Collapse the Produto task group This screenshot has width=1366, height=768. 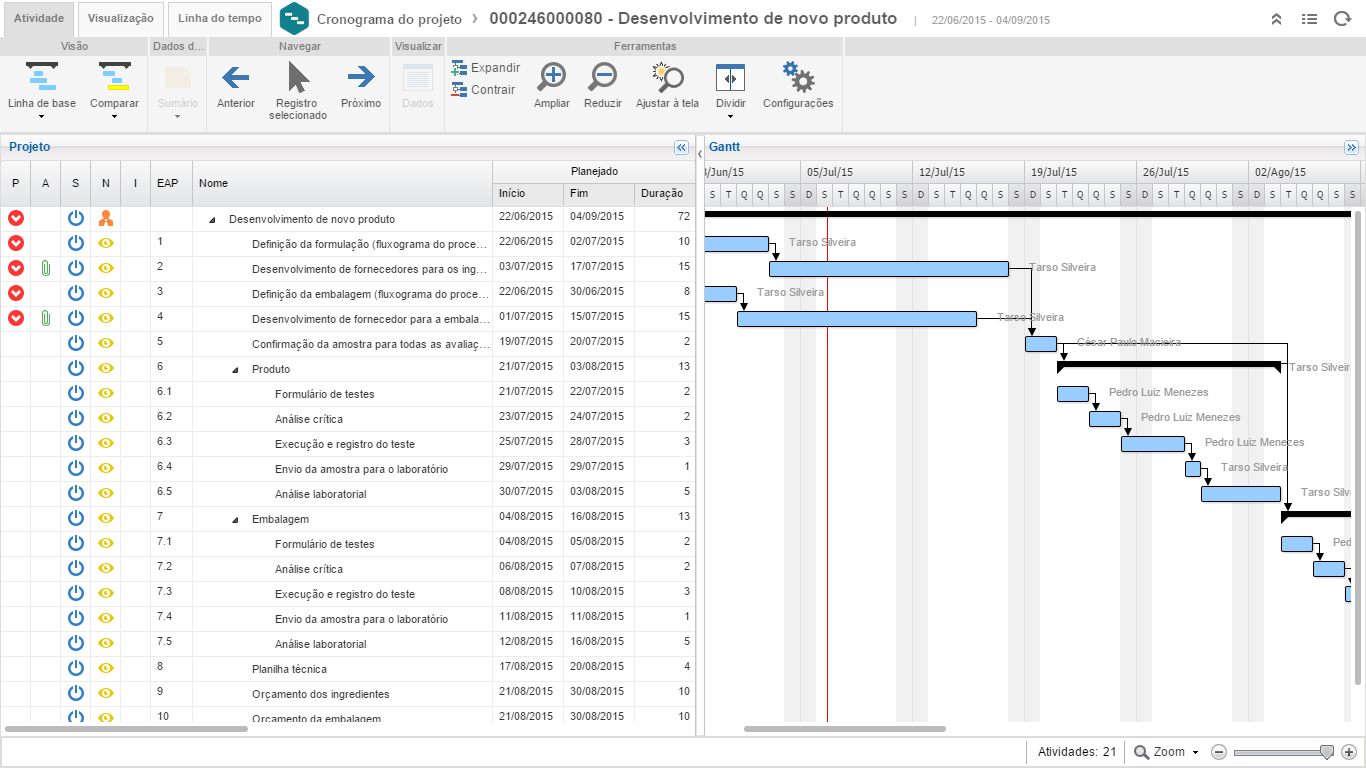tap(236, 370)
